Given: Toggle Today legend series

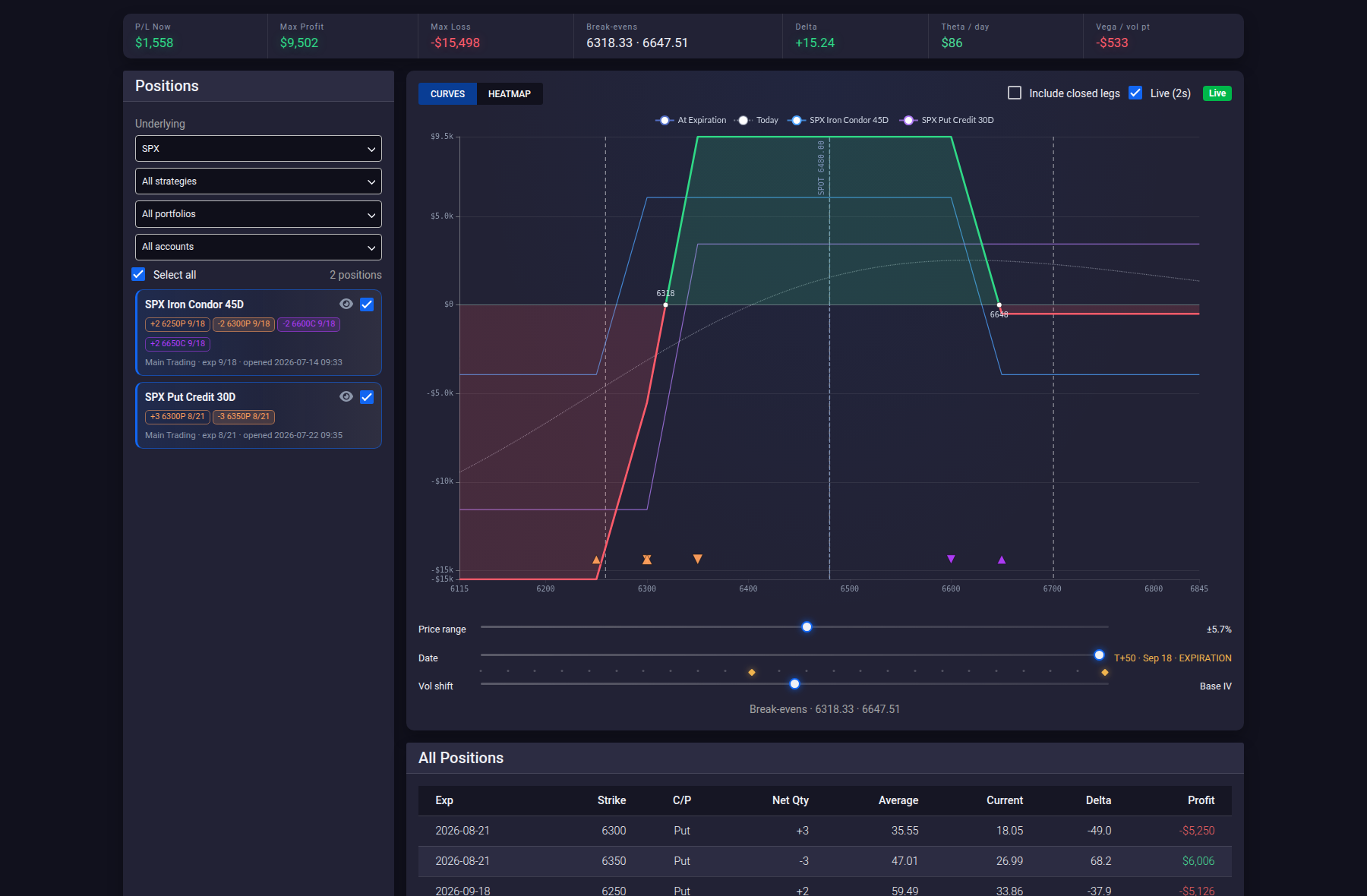Looking at the screenshot, I should click(756, 120).
